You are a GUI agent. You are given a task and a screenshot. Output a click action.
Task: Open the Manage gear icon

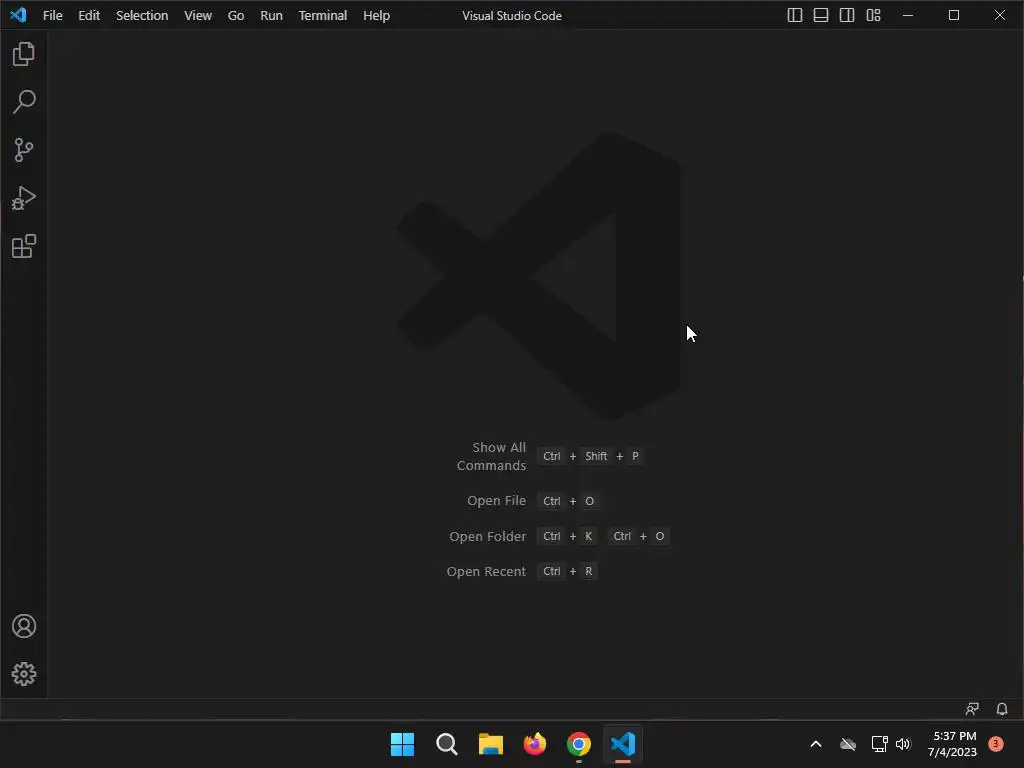pyautogui.click(x=24, y=674)
